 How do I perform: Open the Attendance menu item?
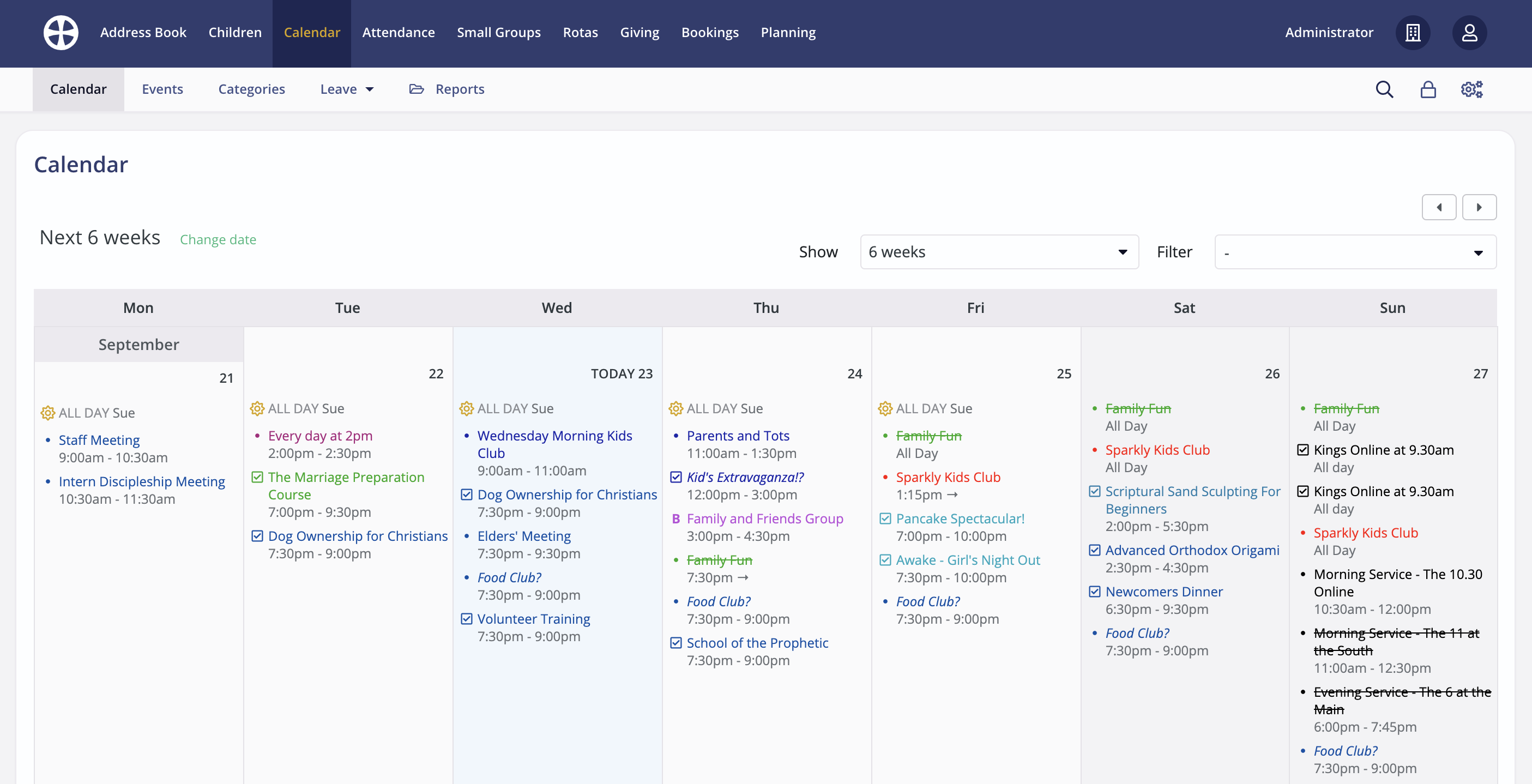(398, 32)
